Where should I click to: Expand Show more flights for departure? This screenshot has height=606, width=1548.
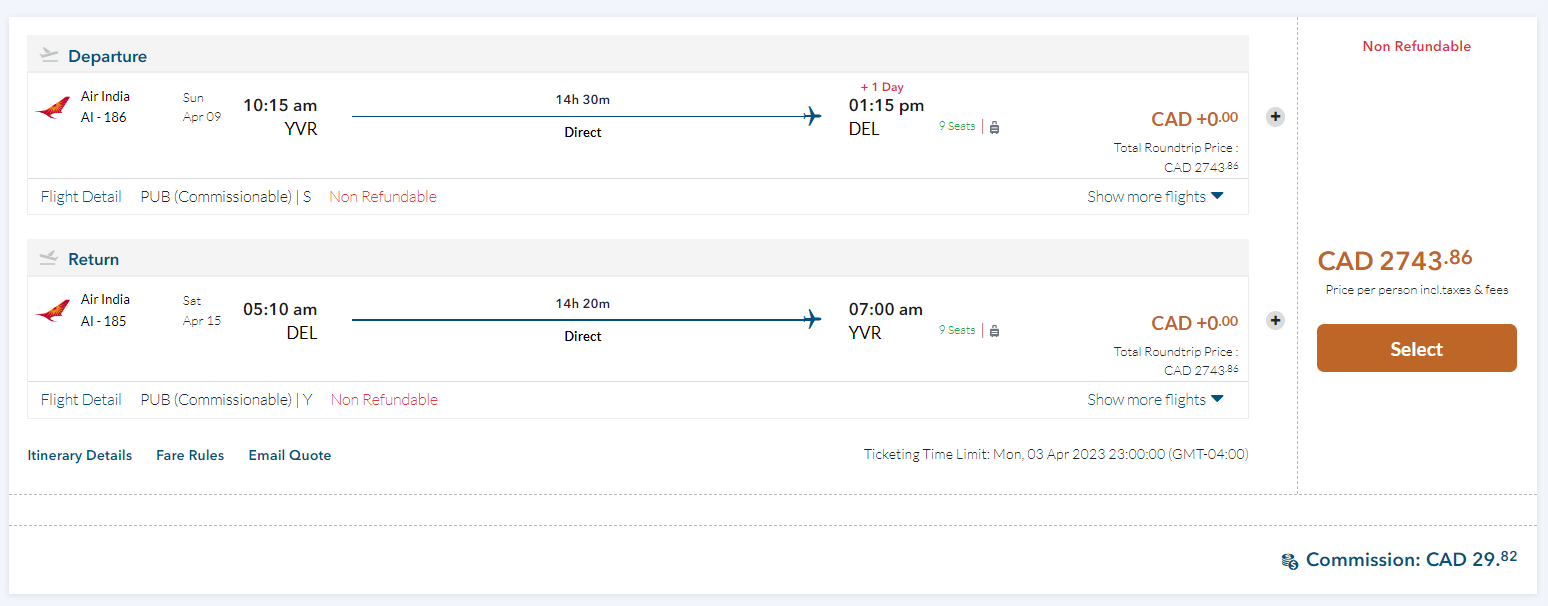(1155, 197)
